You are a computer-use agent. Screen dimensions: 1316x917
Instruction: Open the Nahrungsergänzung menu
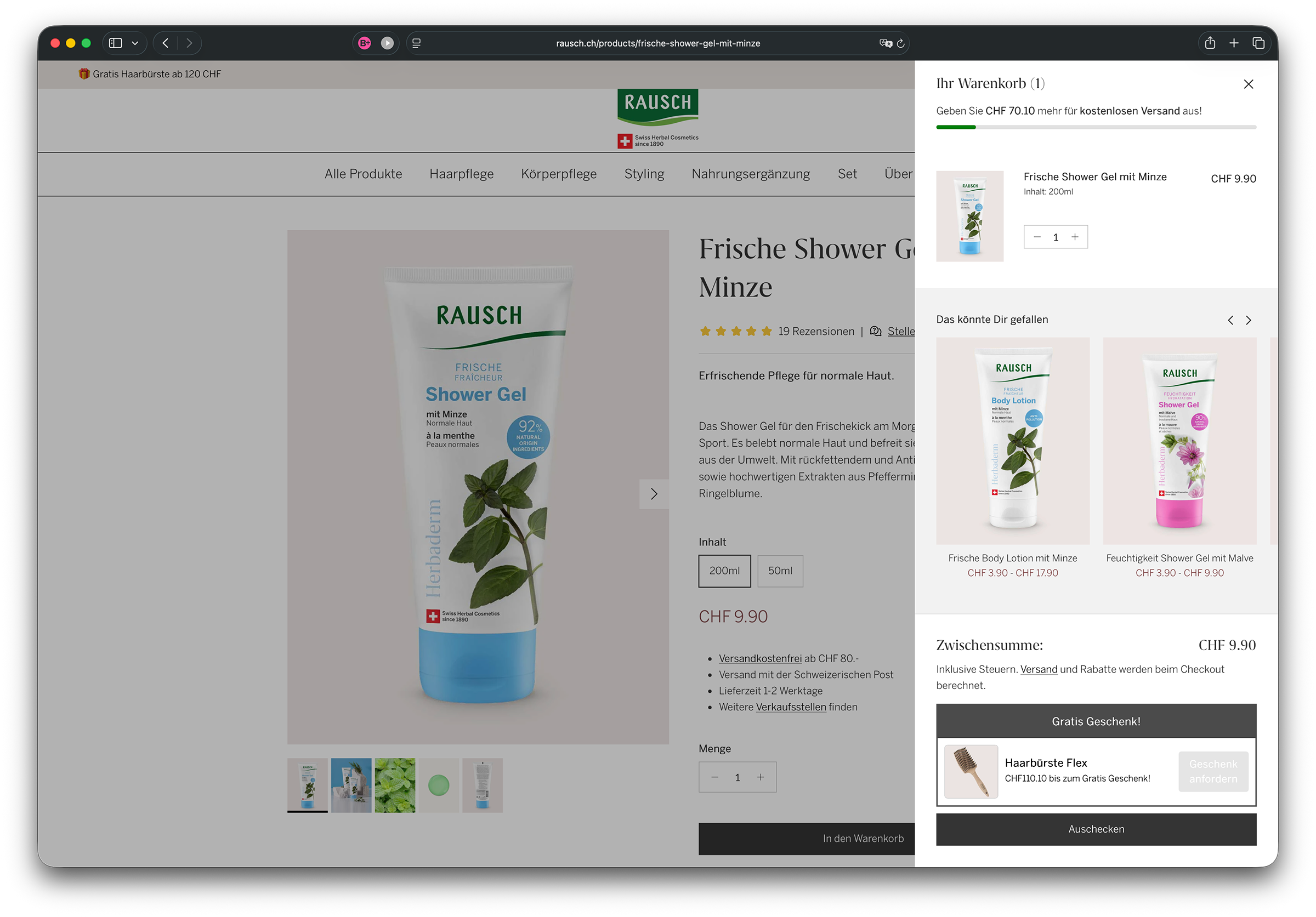[x=751, y=174]
